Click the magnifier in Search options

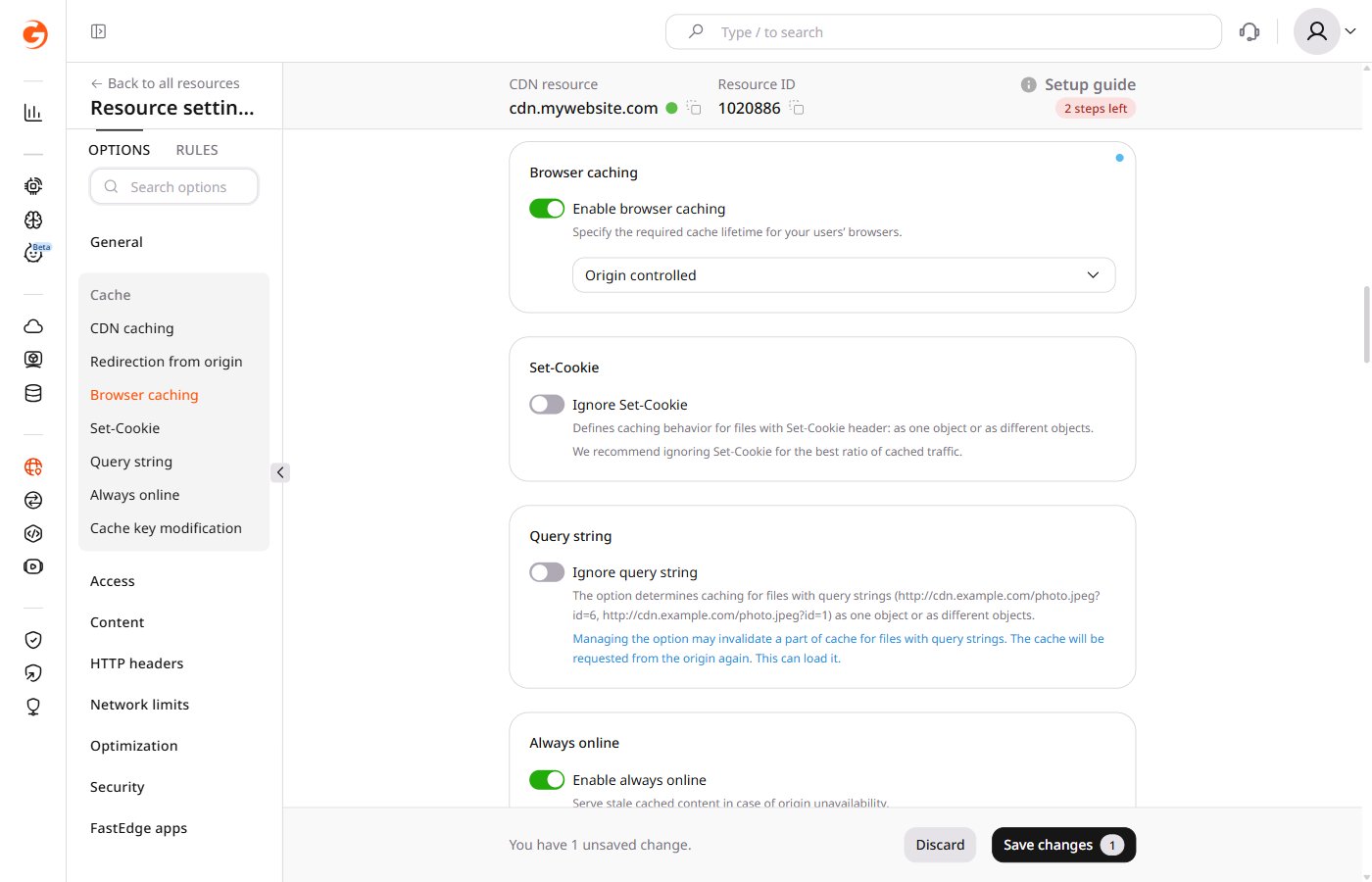pos(111,186)
